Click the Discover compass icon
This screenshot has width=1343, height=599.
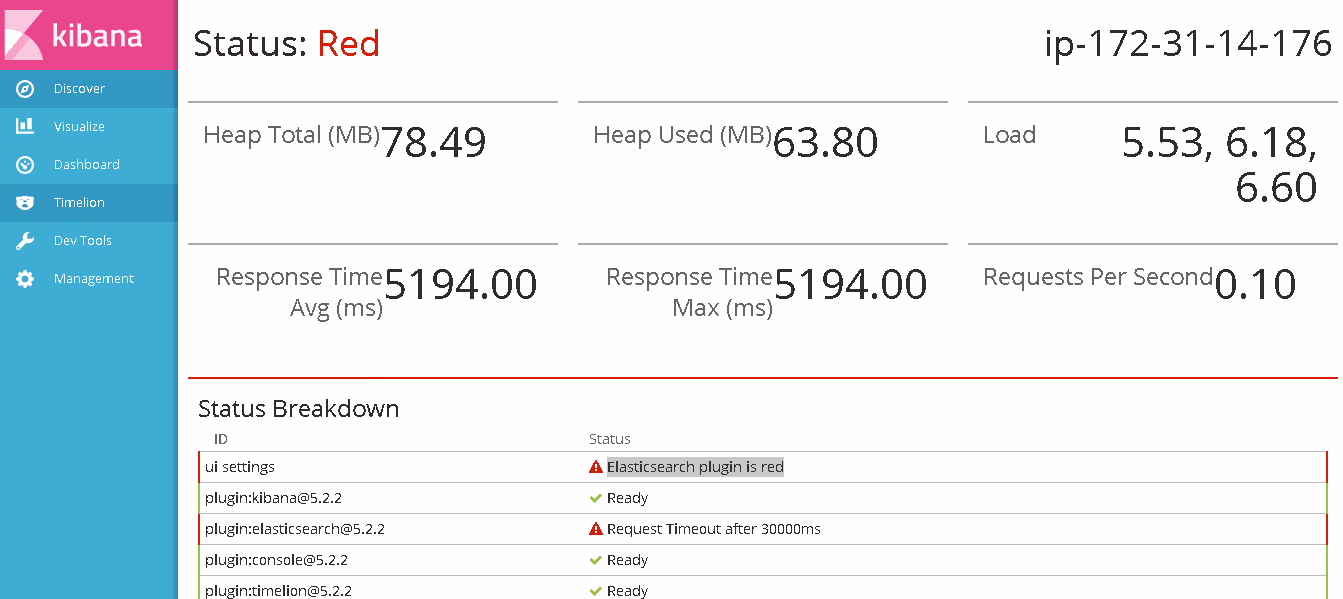25,89
